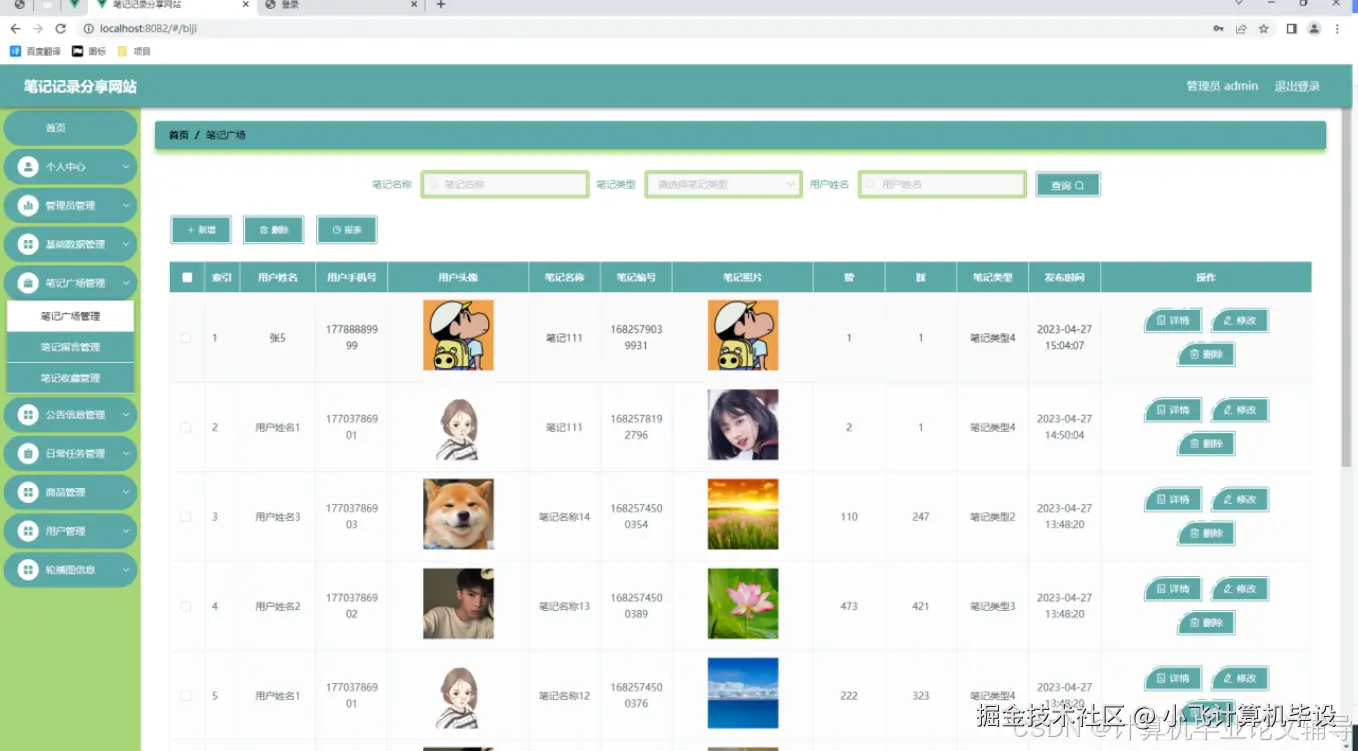Viewport: 1358px width, 751px height.
Task: Click the share icon in address bar
Action: pos(1241,29)
